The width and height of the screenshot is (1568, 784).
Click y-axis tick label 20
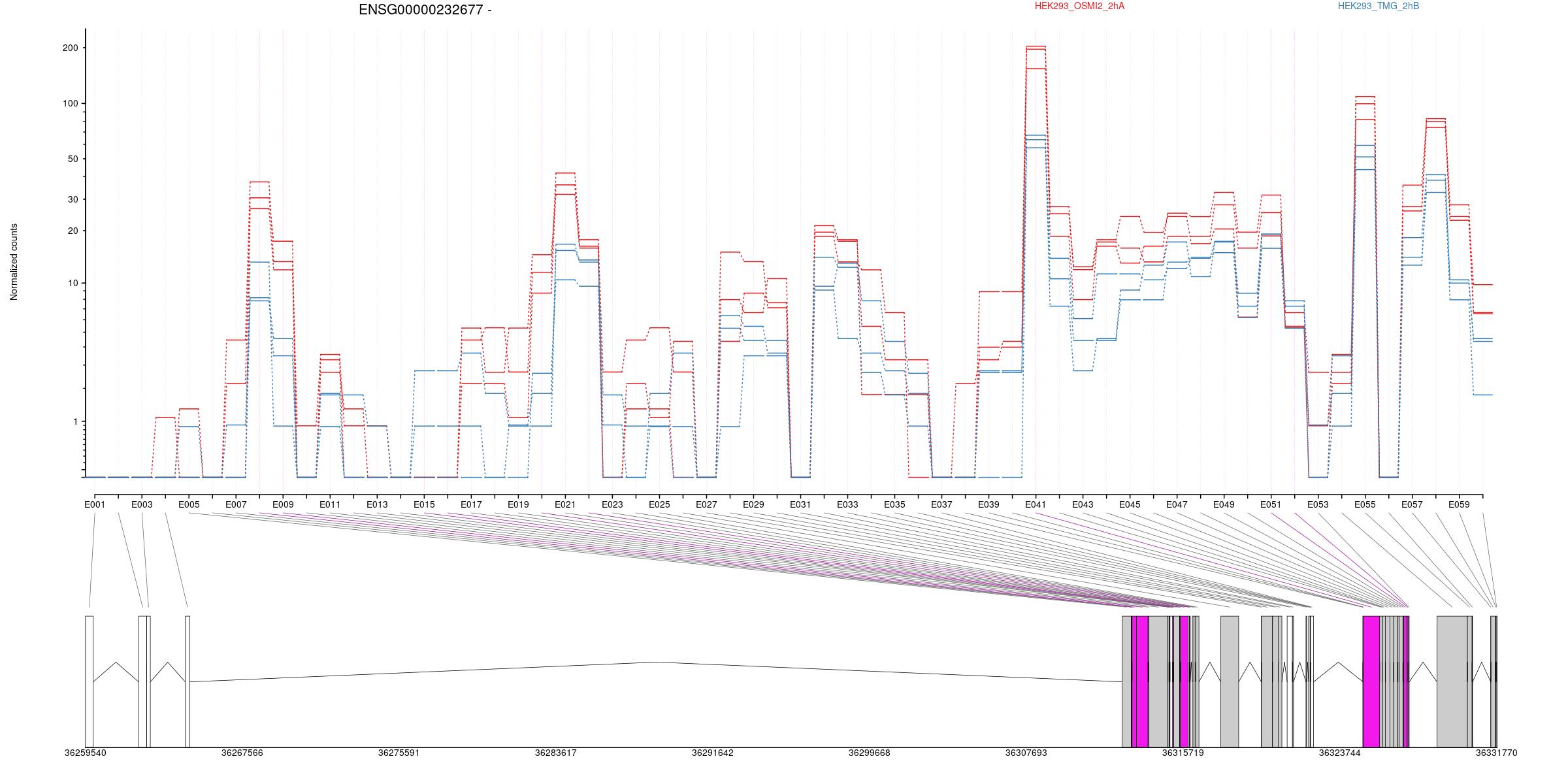73,231
